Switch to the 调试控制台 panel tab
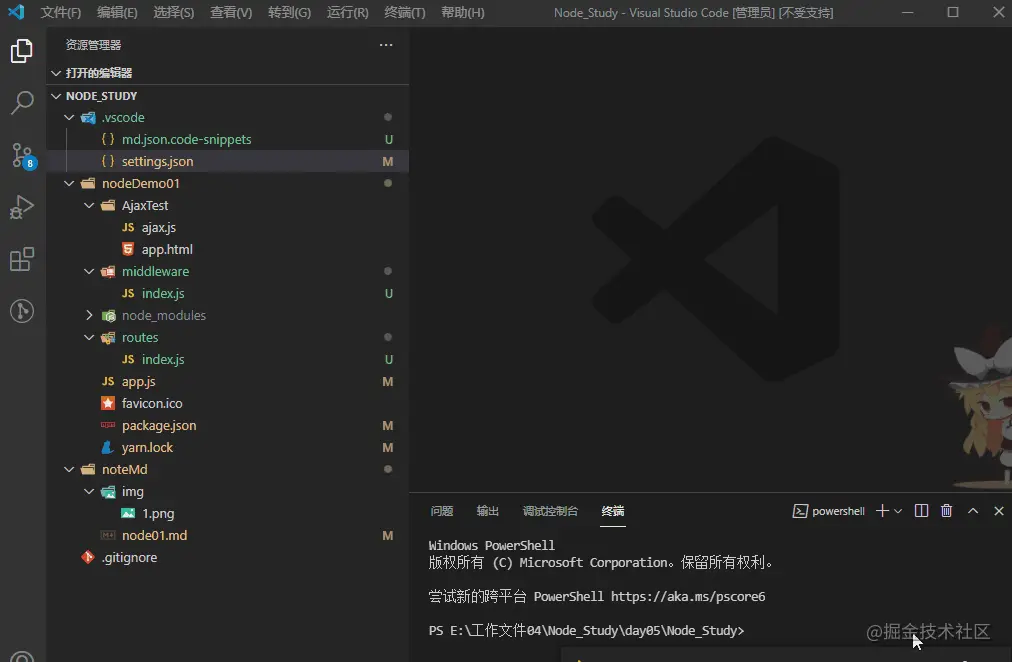The image size is (1012, 662). 550,511
